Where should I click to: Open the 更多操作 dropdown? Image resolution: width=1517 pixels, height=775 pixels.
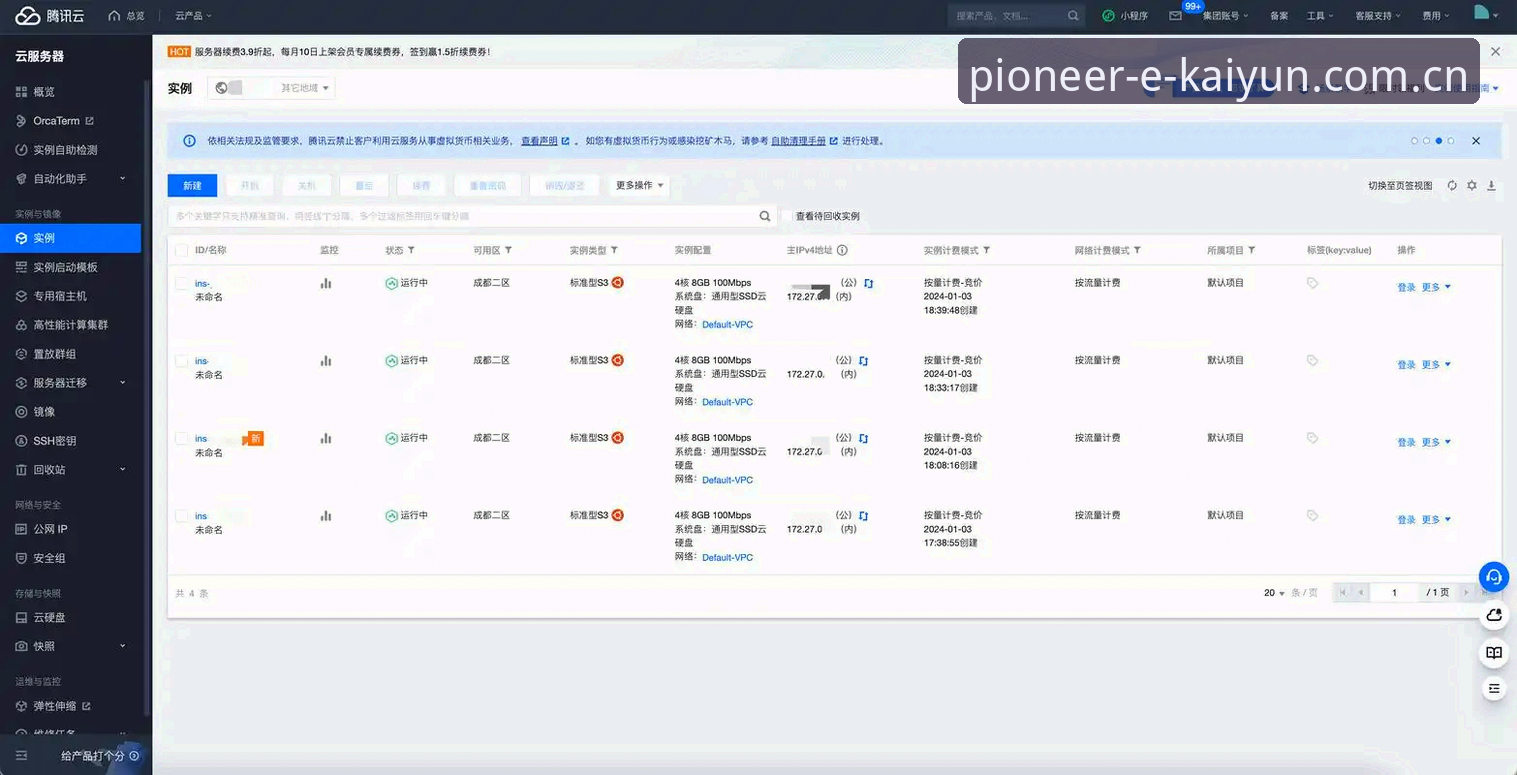click(639, 185)
